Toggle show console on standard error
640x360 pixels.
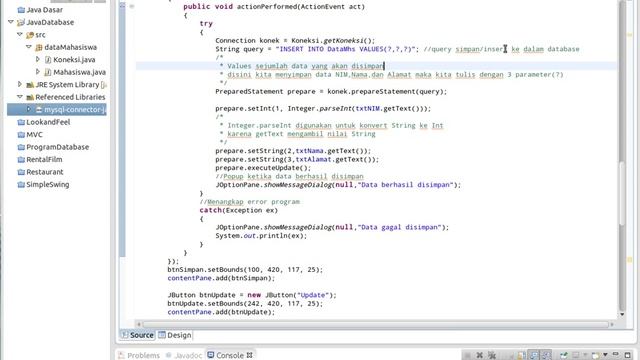tap(546, 356)
